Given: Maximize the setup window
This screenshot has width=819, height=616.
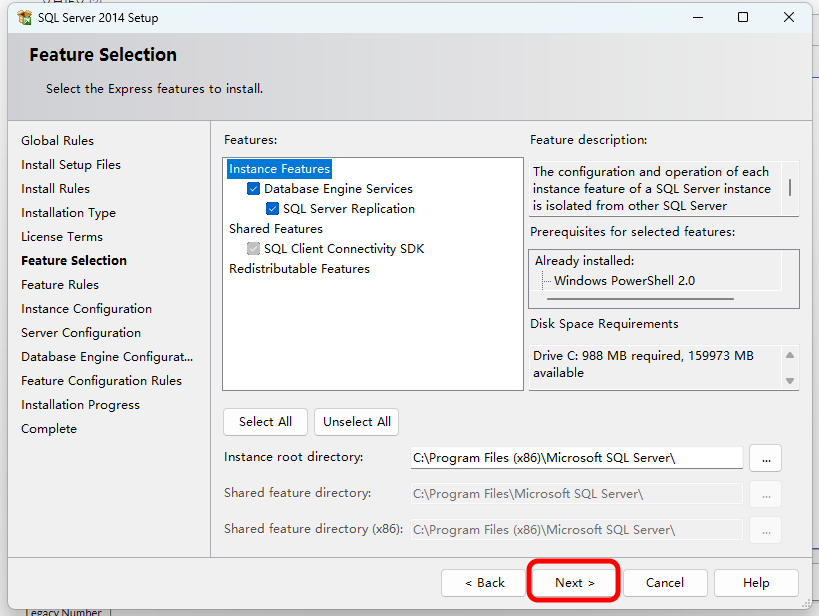Looking at the screenshot, I should [743, 17].
